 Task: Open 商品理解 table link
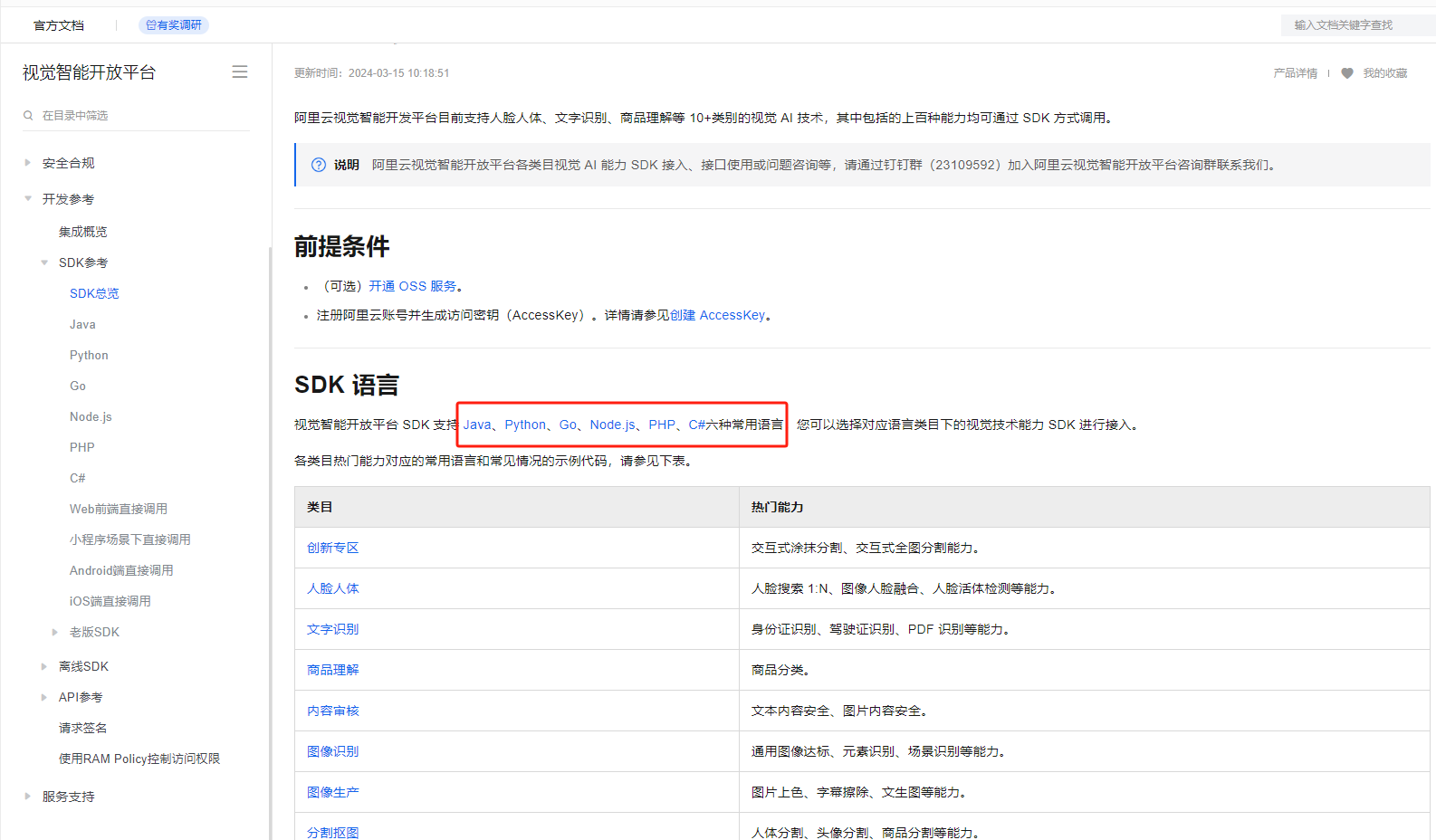point(333,670)
